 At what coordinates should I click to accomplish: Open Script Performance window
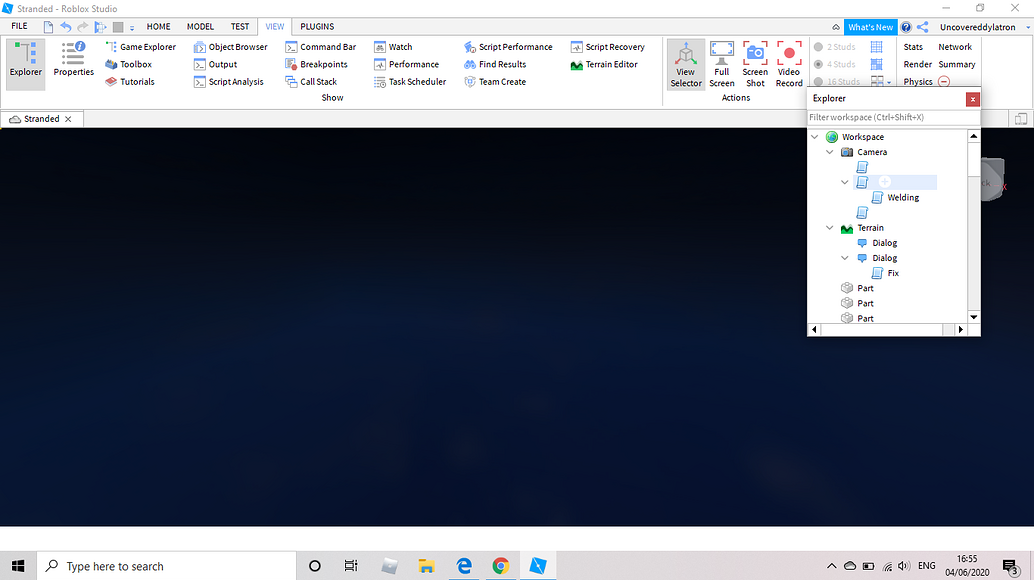pos(508,47)
